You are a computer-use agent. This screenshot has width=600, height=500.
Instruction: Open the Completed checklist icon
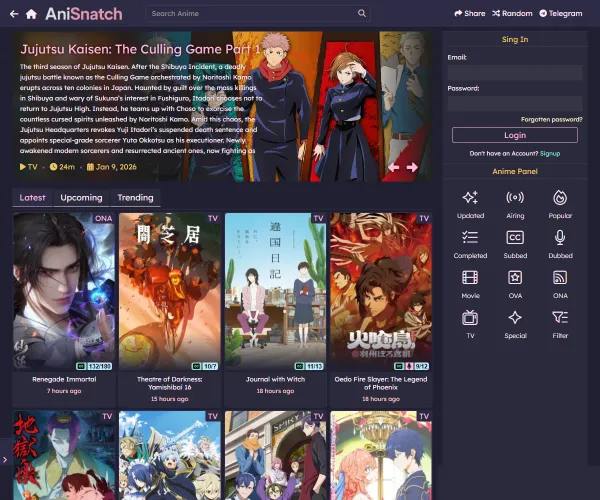[470, 237]
